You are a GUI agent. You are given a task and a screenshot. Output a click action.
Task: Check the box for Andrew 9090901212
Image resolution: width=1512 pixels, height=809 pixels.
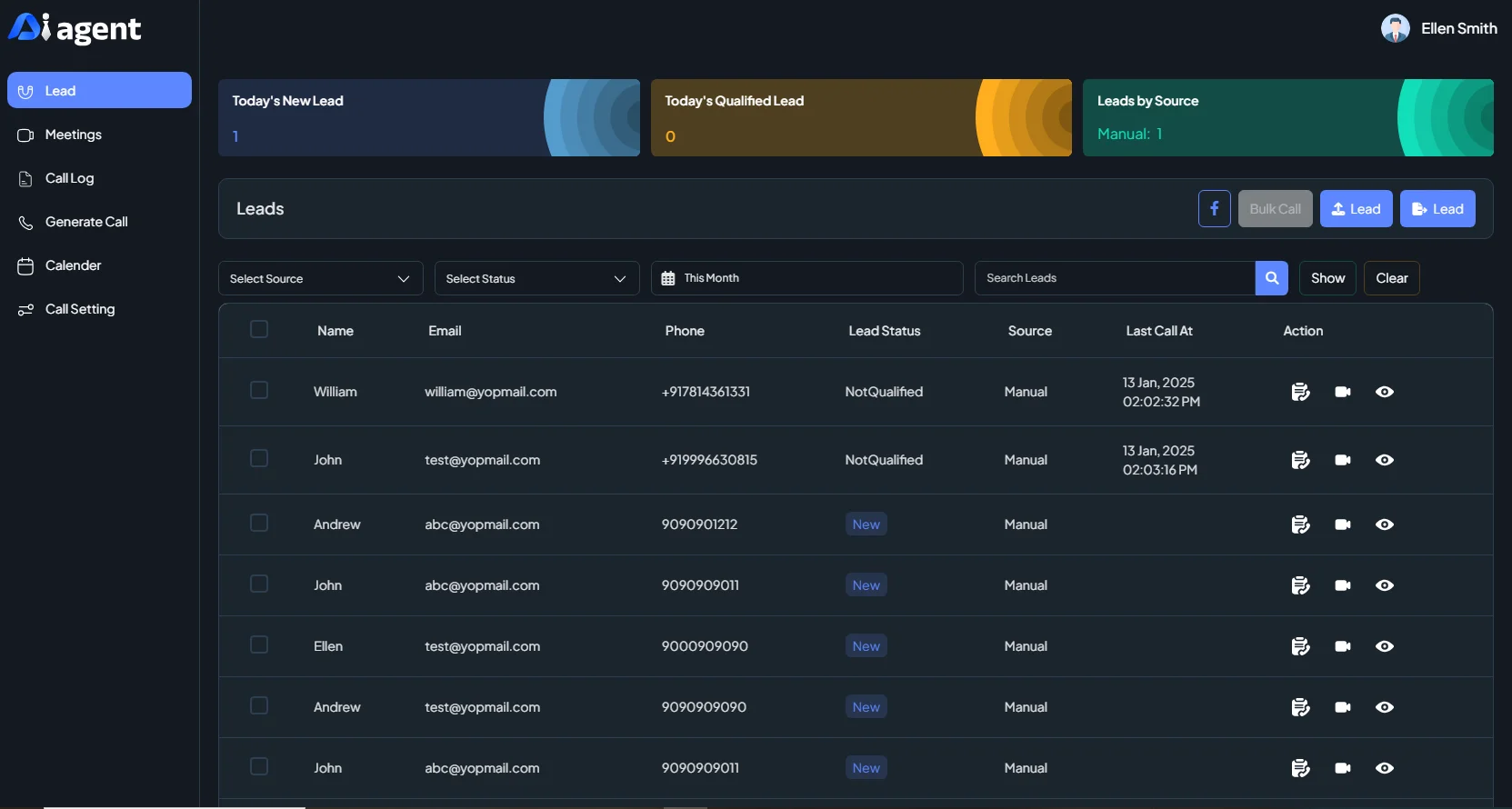click(259, 523)
